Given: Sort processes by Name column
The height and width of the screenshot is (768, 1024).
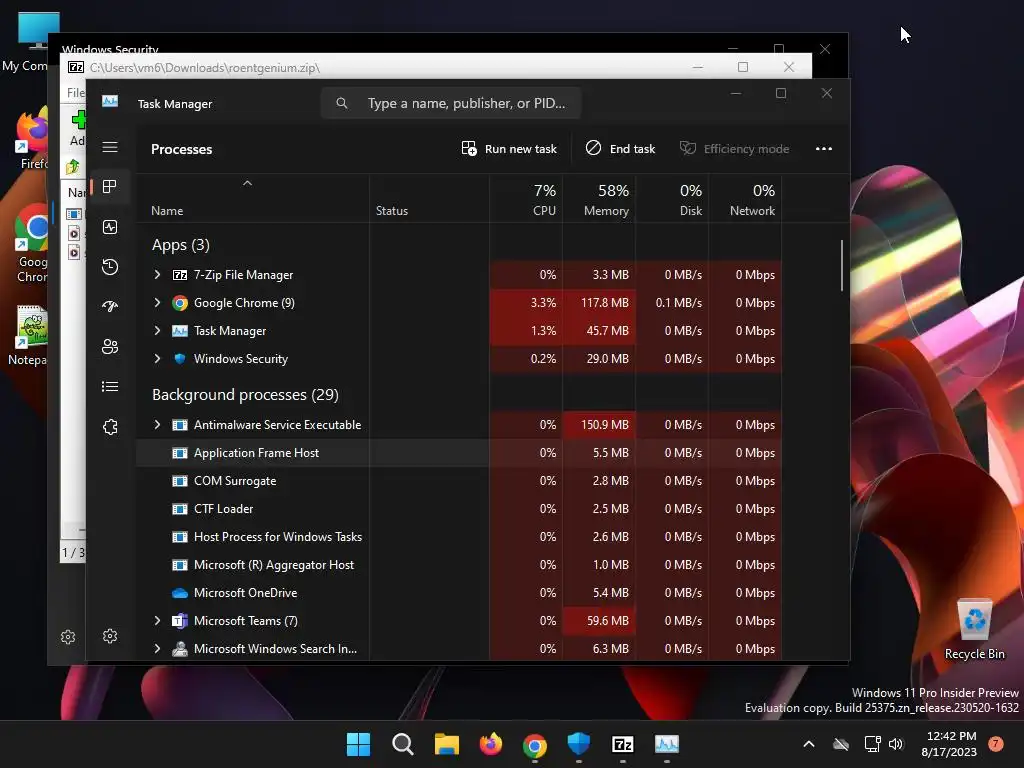Looking at the screenshot, I should (x=252, y=199).
